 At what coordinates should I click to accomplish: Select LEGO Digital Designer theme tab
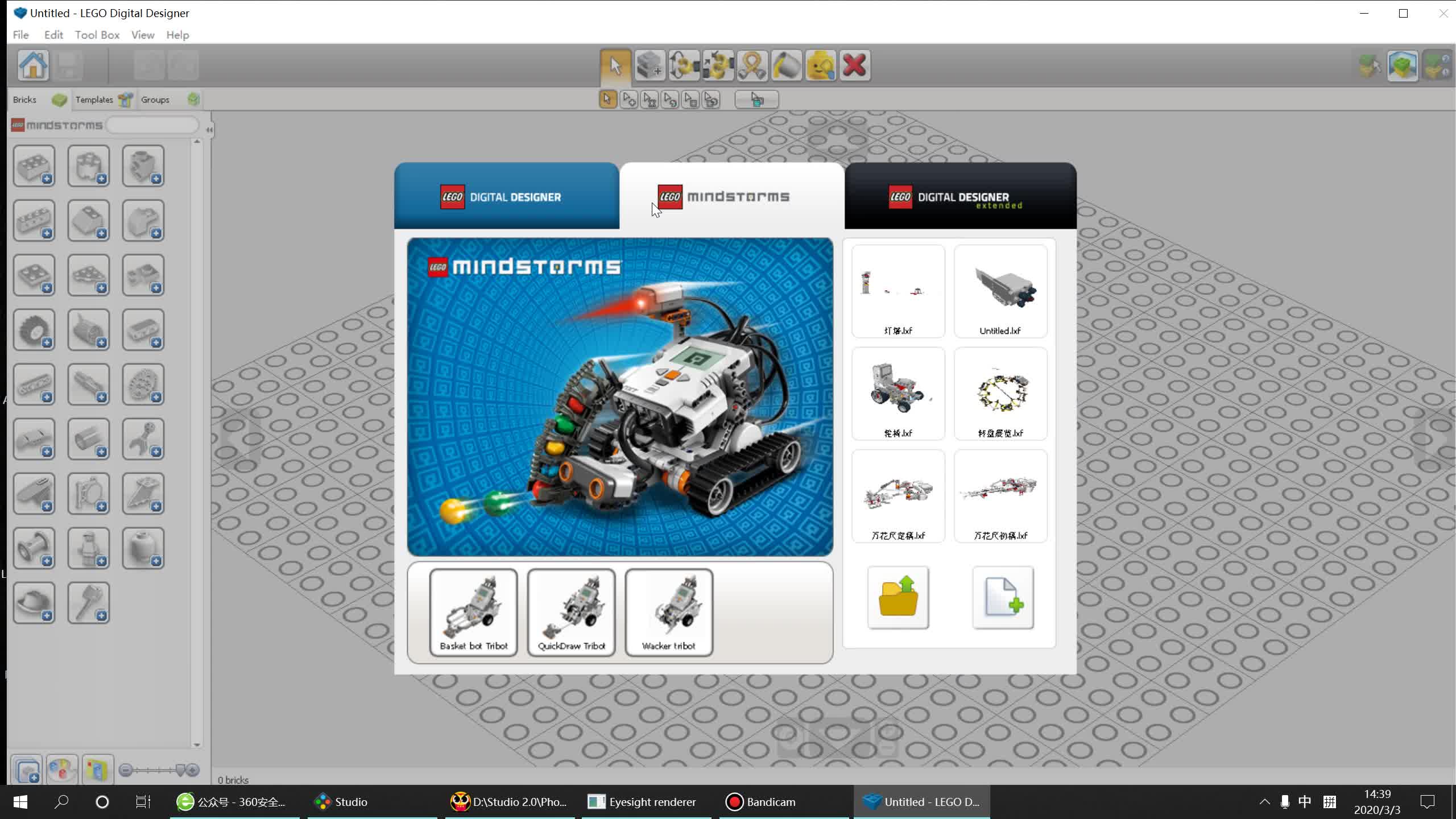point(506,196)
